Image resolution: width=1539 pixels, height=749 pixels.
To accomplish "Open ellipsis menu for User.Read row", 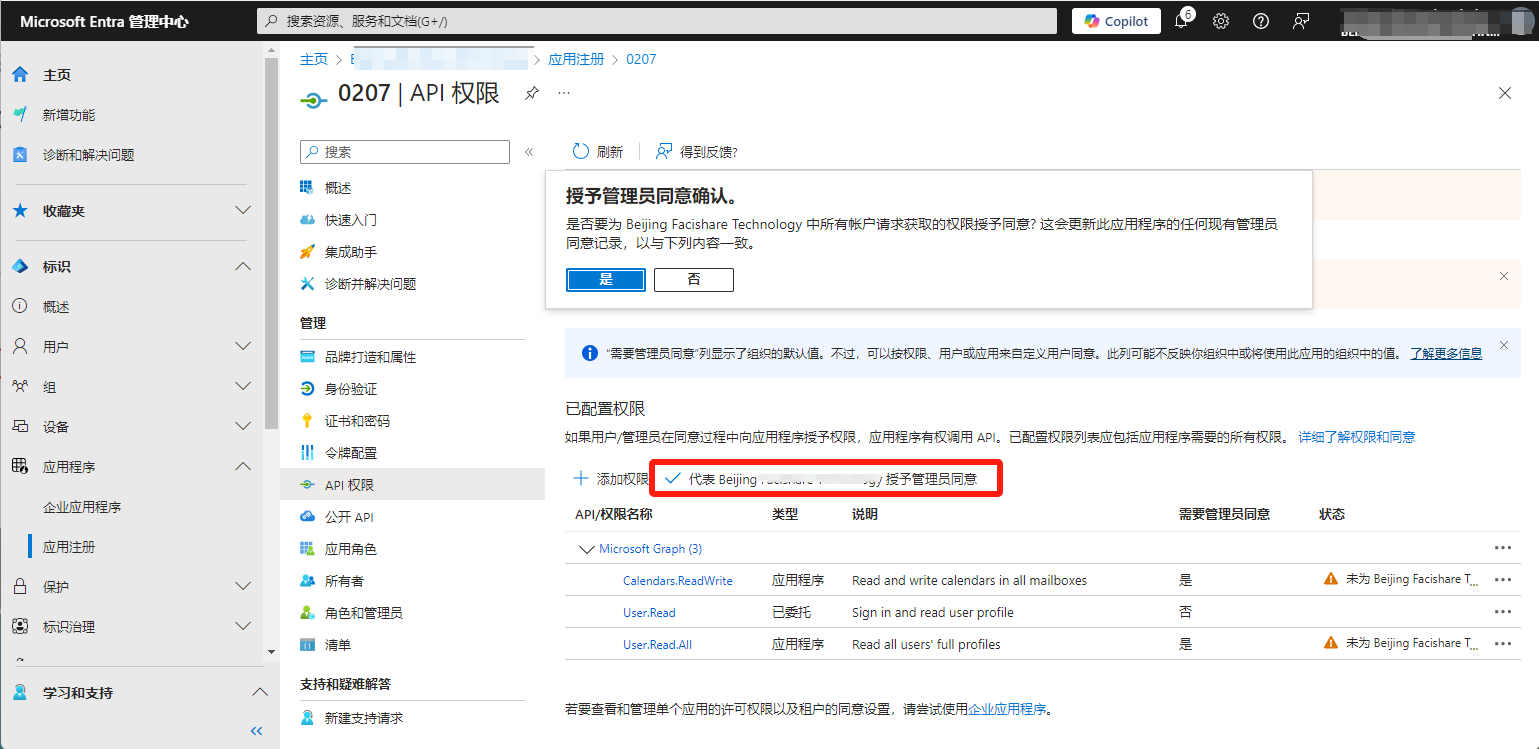I will 1502,612.
